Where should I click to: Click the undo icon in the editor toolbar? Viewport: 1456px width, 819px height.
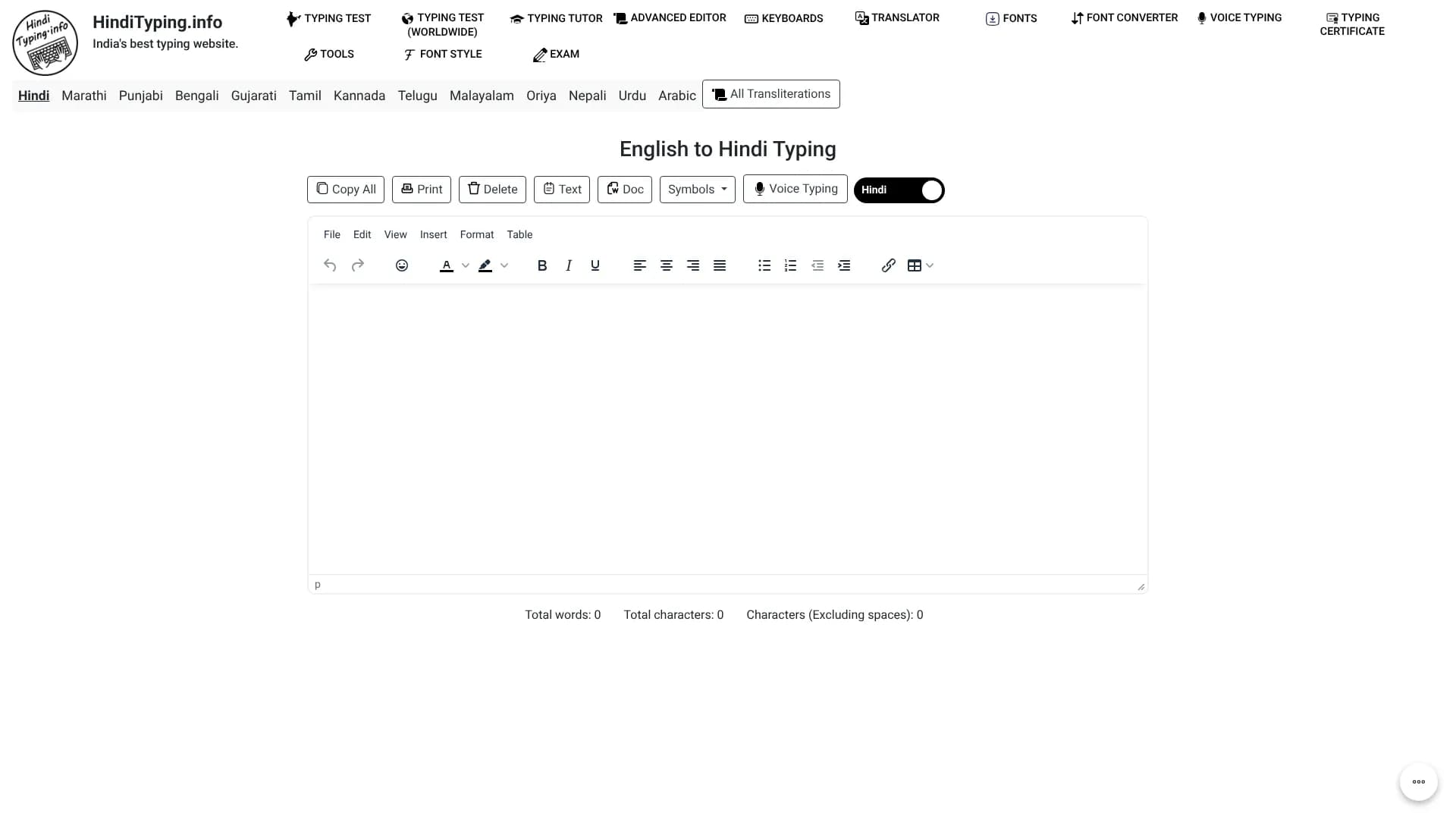pos(329,265)
